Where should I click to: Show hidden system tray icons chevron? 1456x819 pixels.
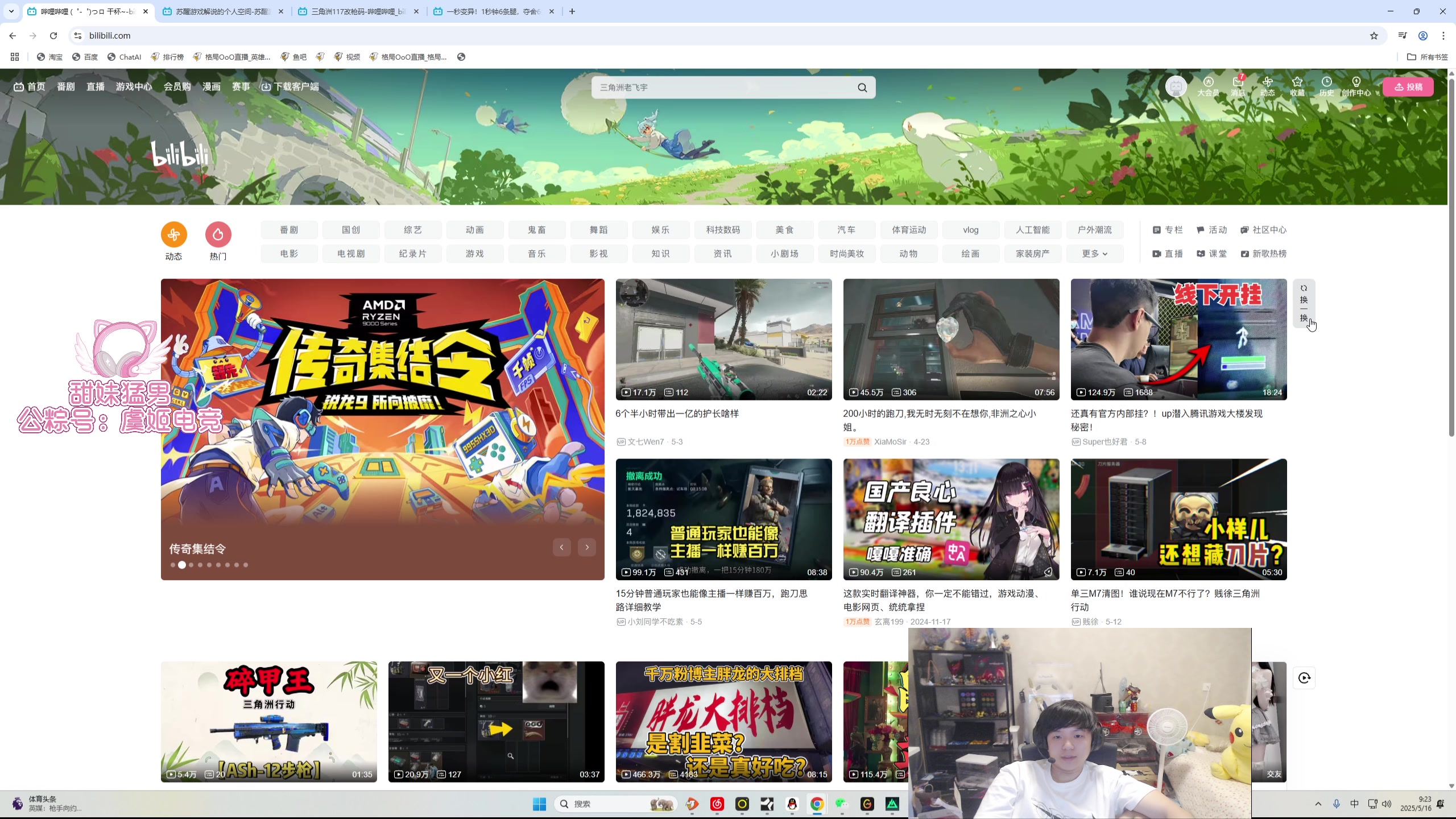1318,804
